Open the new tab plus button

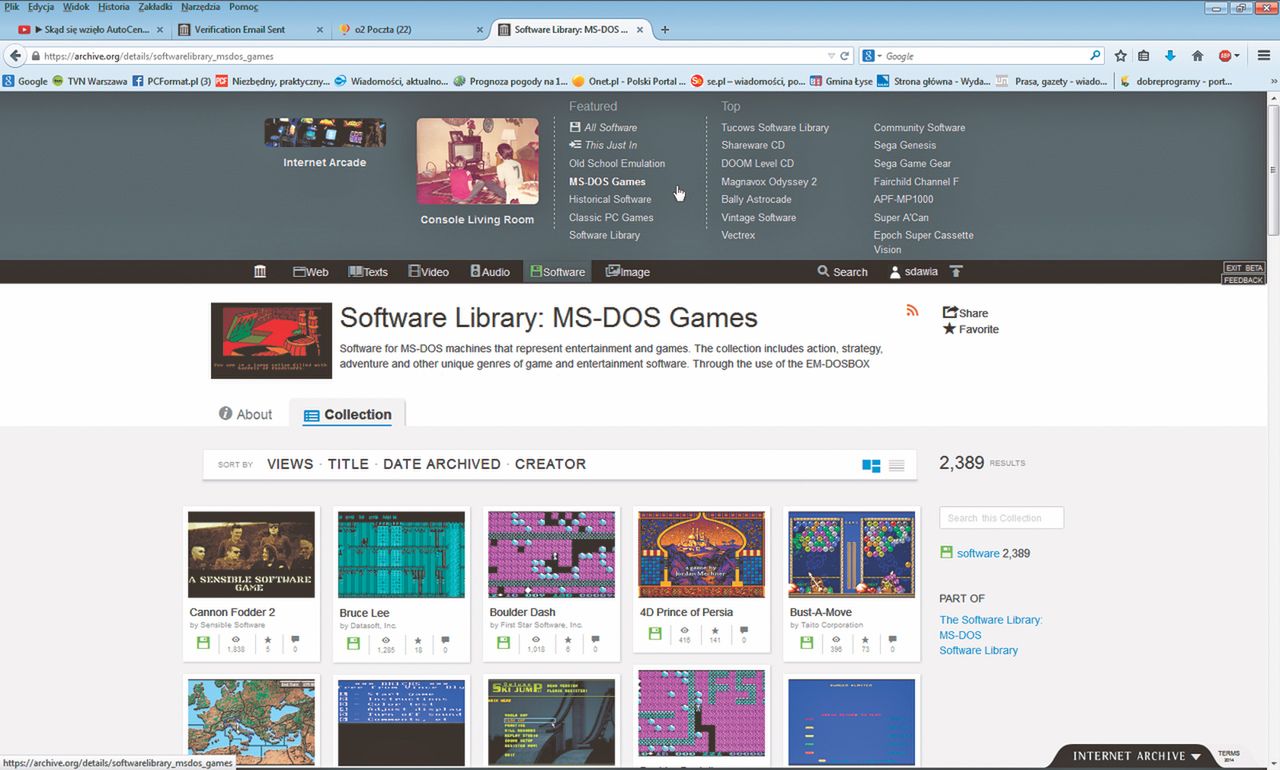[665, 29]
